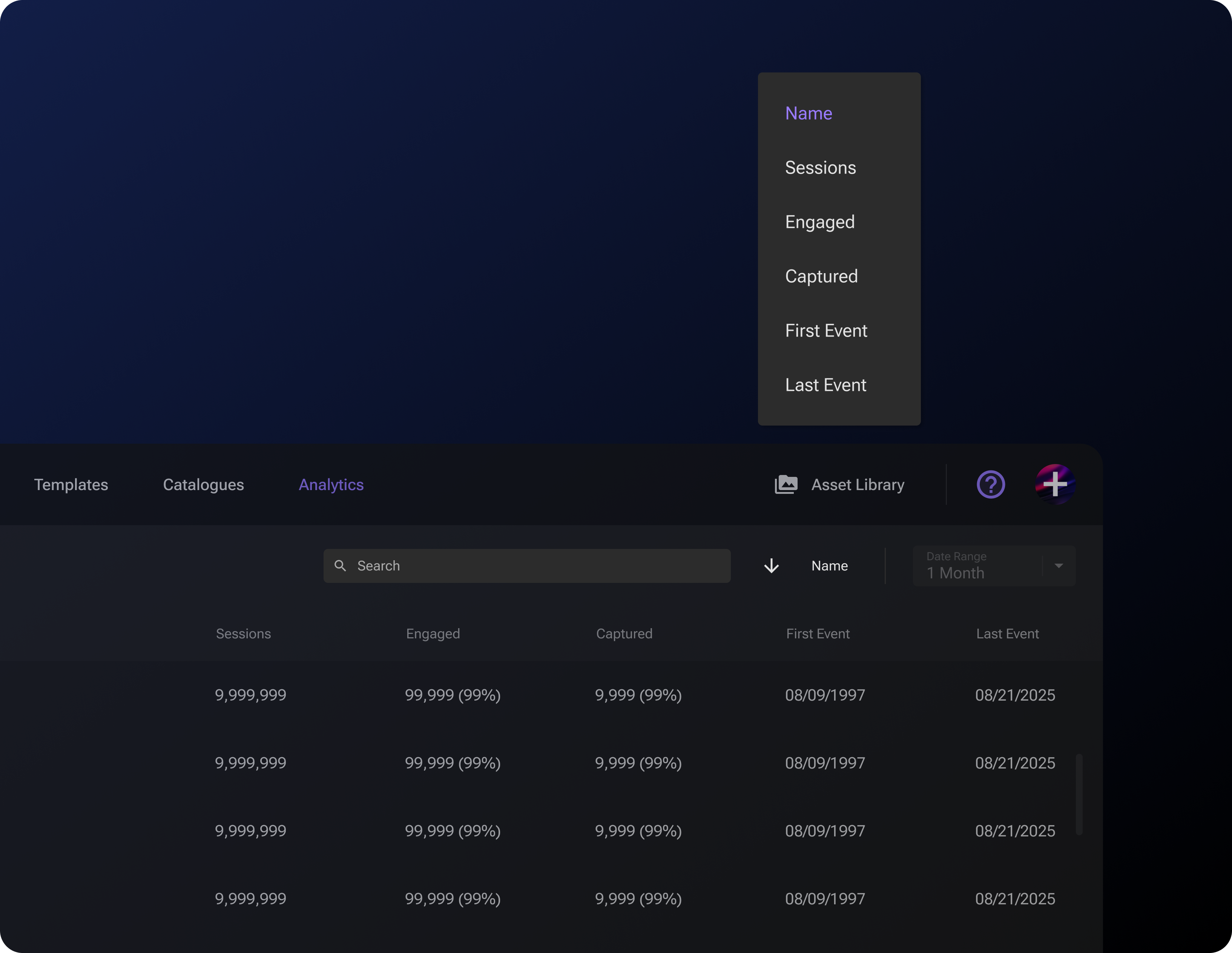1232x953 pixels.
Task: Choose First Event sort option
Action: (x=826, y=330)
